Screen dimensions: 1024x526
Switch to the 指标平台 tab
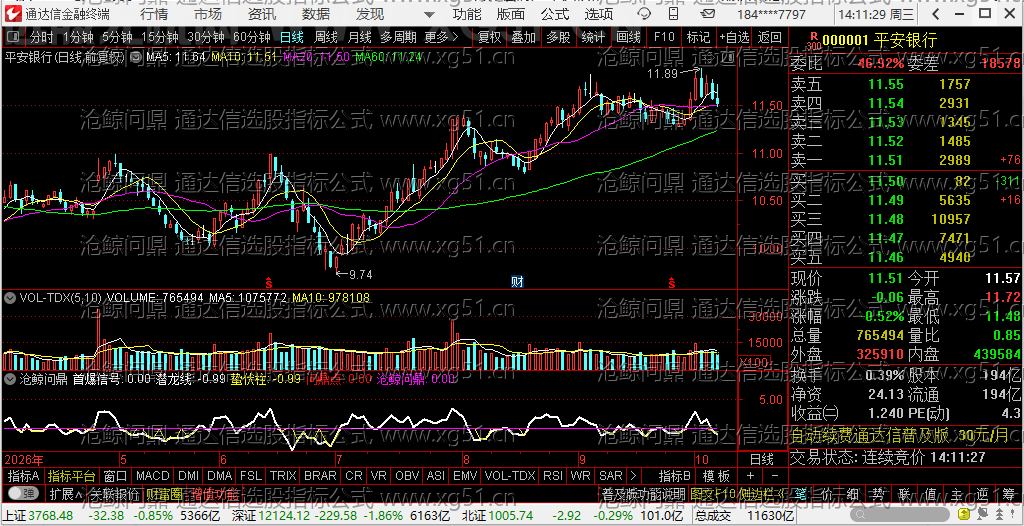[71, 476]
